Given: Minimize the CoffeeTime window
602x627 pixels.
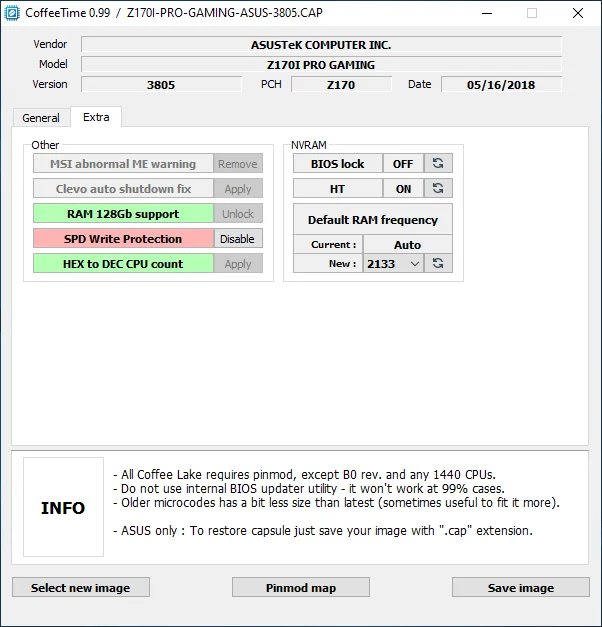Looking at the screenshot, I should [x=487, y=13].
